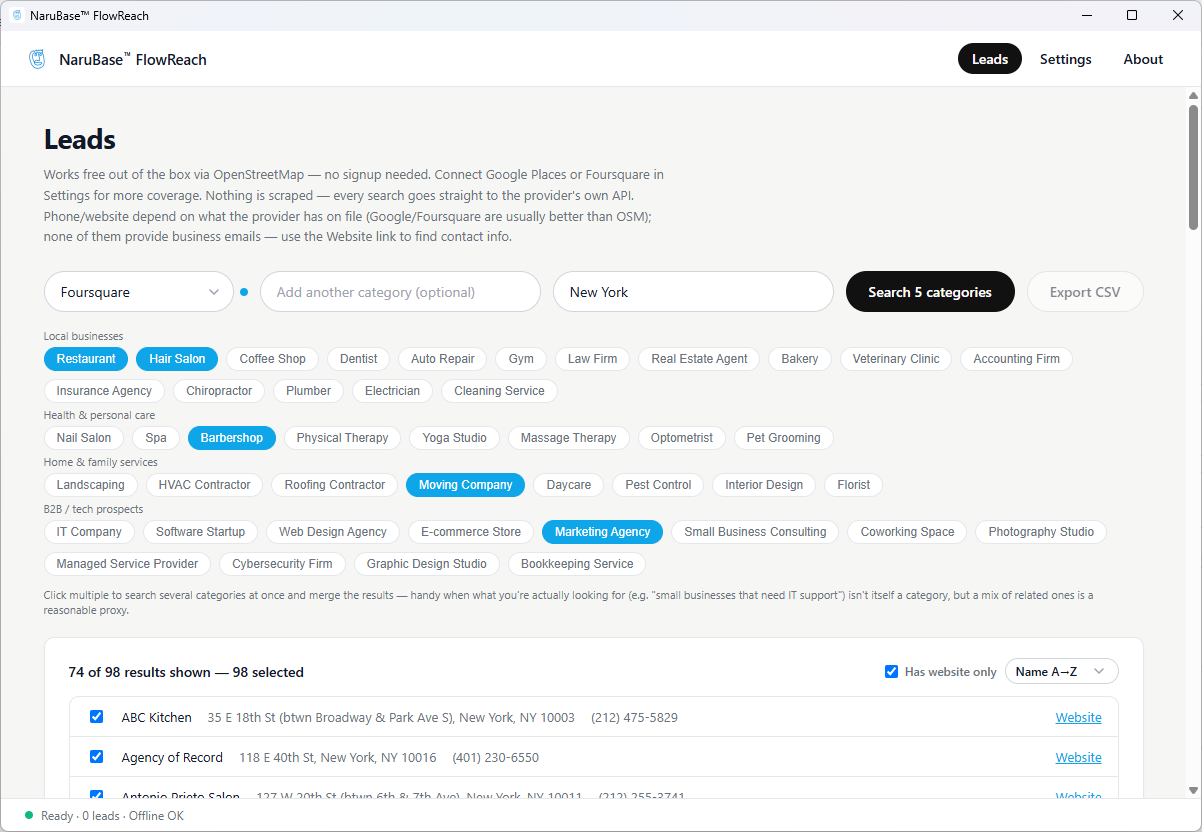
Task: Select the Cybersecurity Firm chip
Action: [x=283, y=564]
